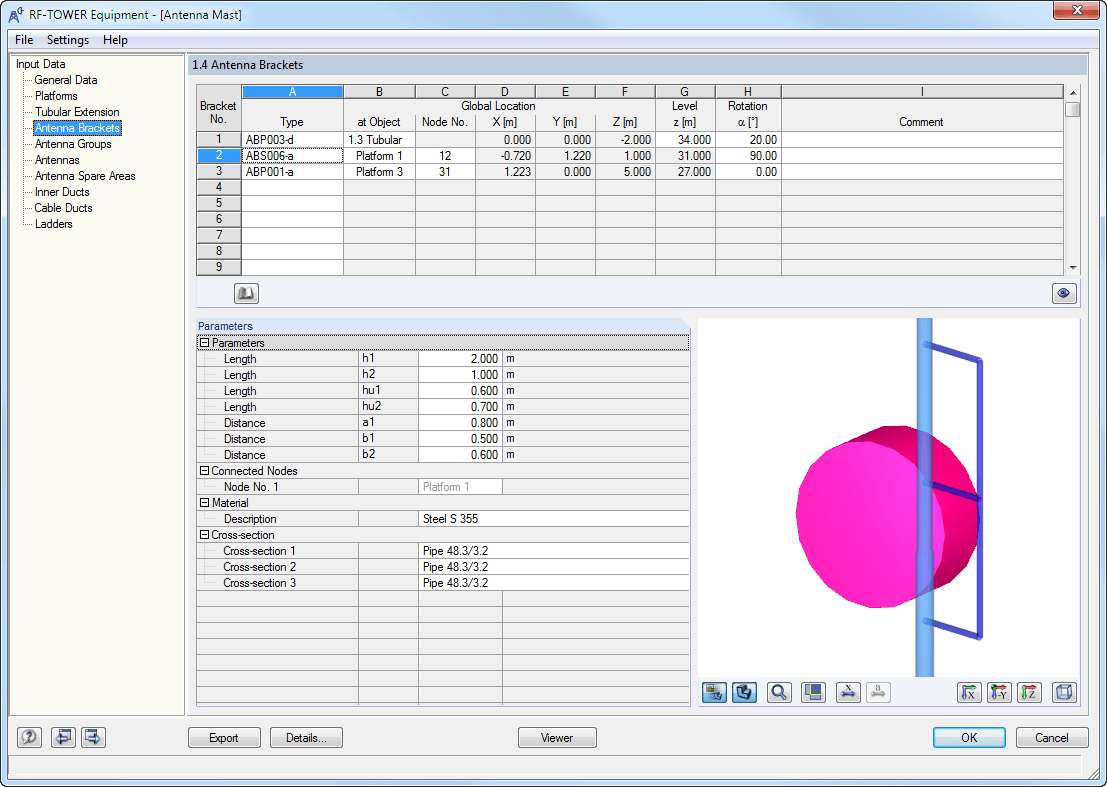View the model along -Y axis
This screenshot has height=787, width=1107.
click(999, 692)
